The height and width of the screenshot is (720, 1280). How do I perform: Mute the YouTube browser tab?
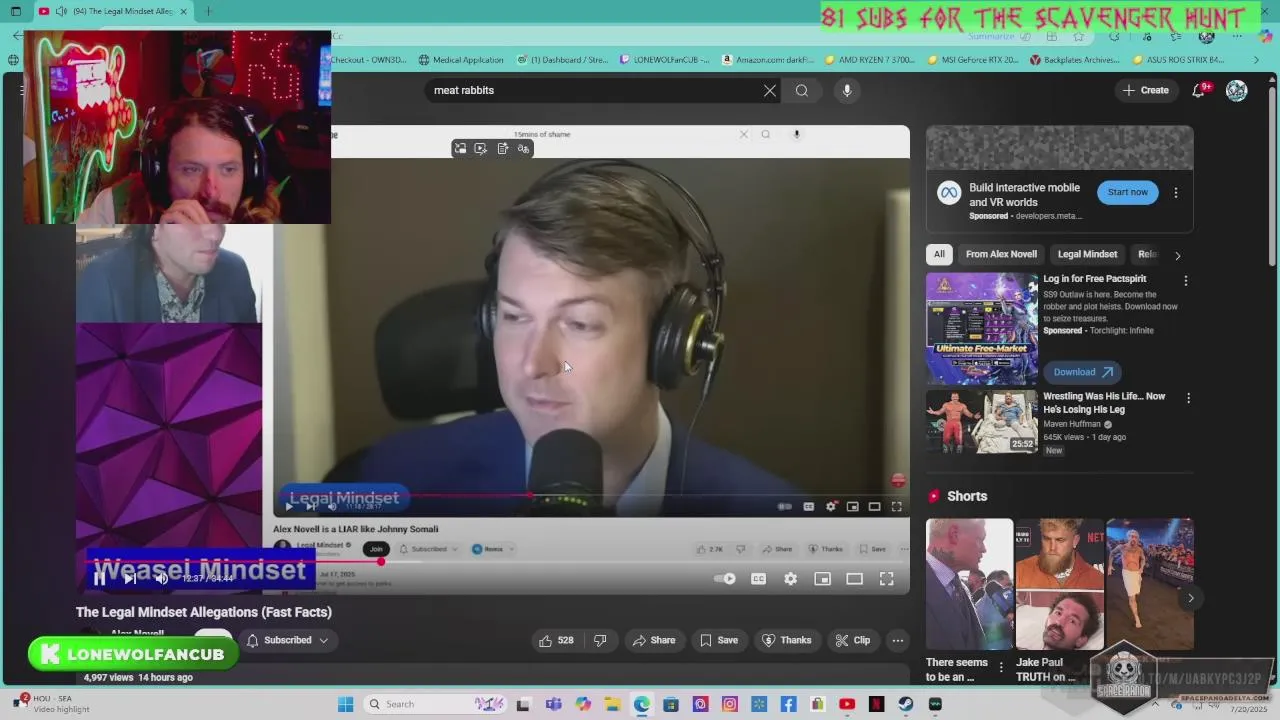61,11
